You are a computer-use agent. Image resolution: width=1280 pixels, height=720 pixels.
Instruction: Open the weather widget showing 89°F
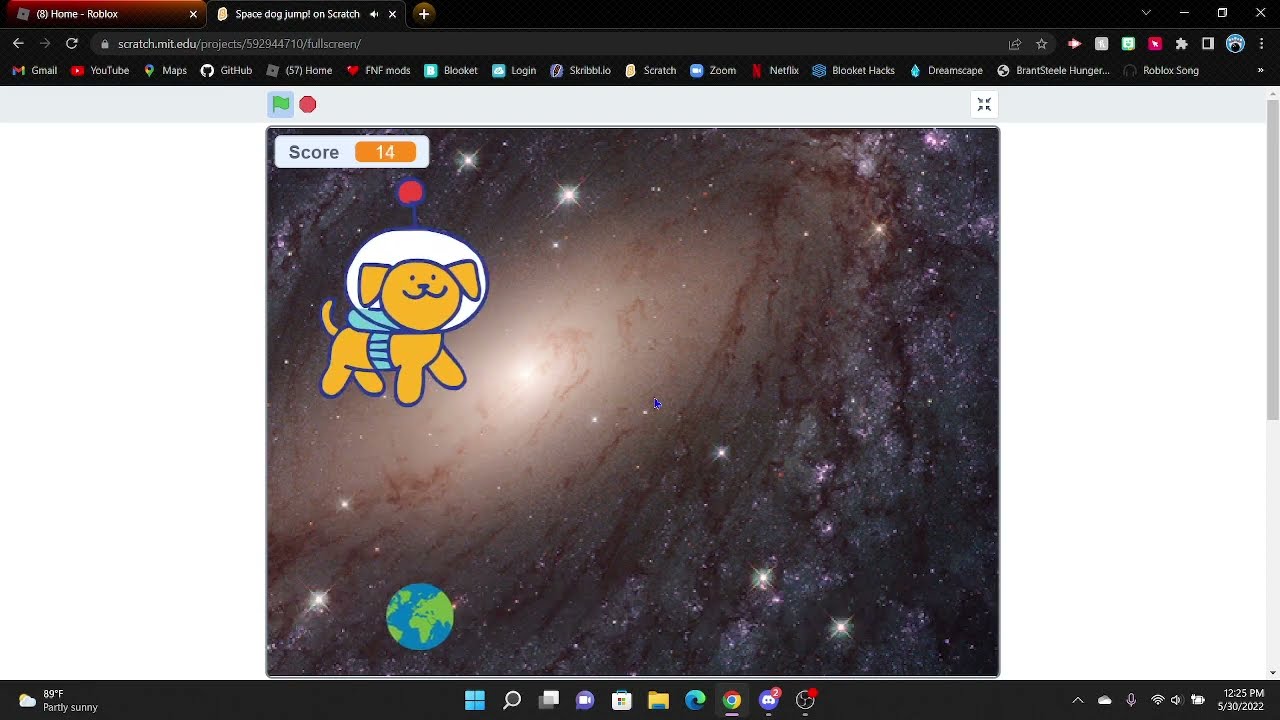click(x=58, y=700)
